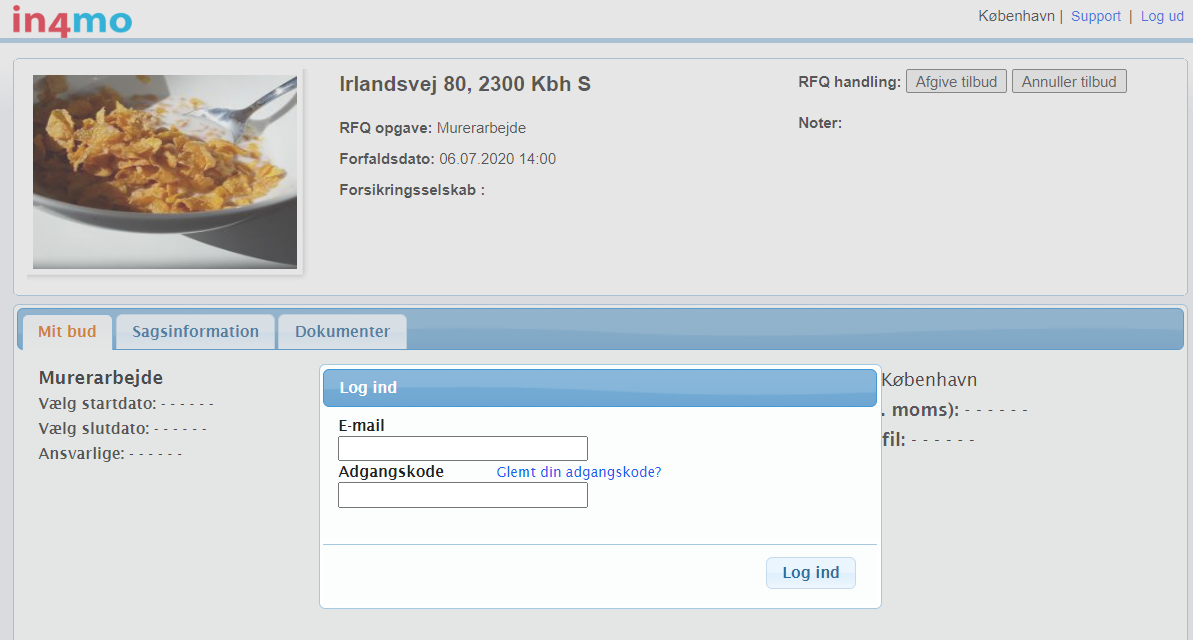Follow the Clemt din adgangskode link
The width and height of the screenshot is (1193, 640).
coord(579,472)
